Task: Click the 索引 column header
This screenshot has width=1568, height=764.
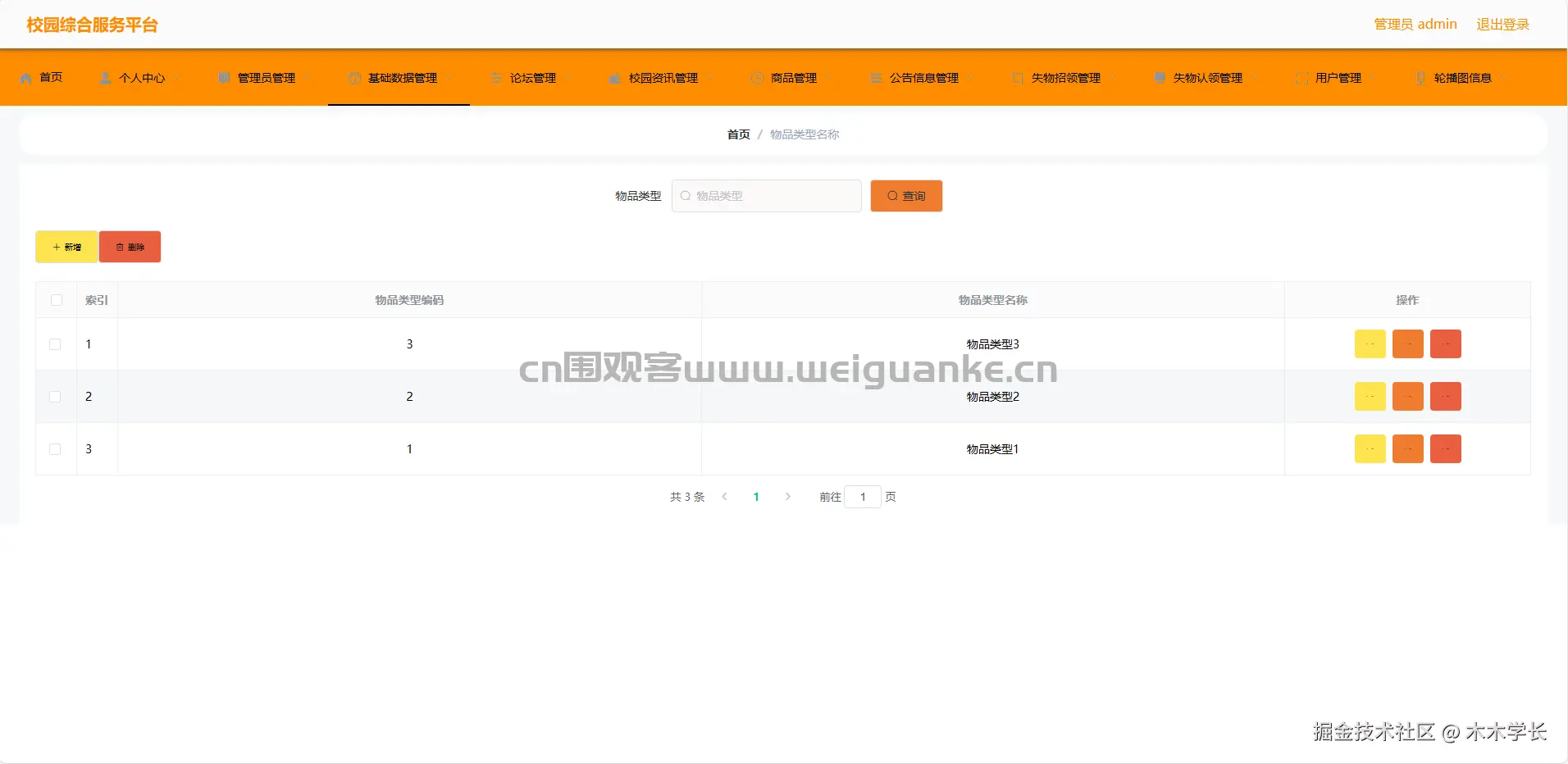Action: pyautogui.click(x=97, y=300)
